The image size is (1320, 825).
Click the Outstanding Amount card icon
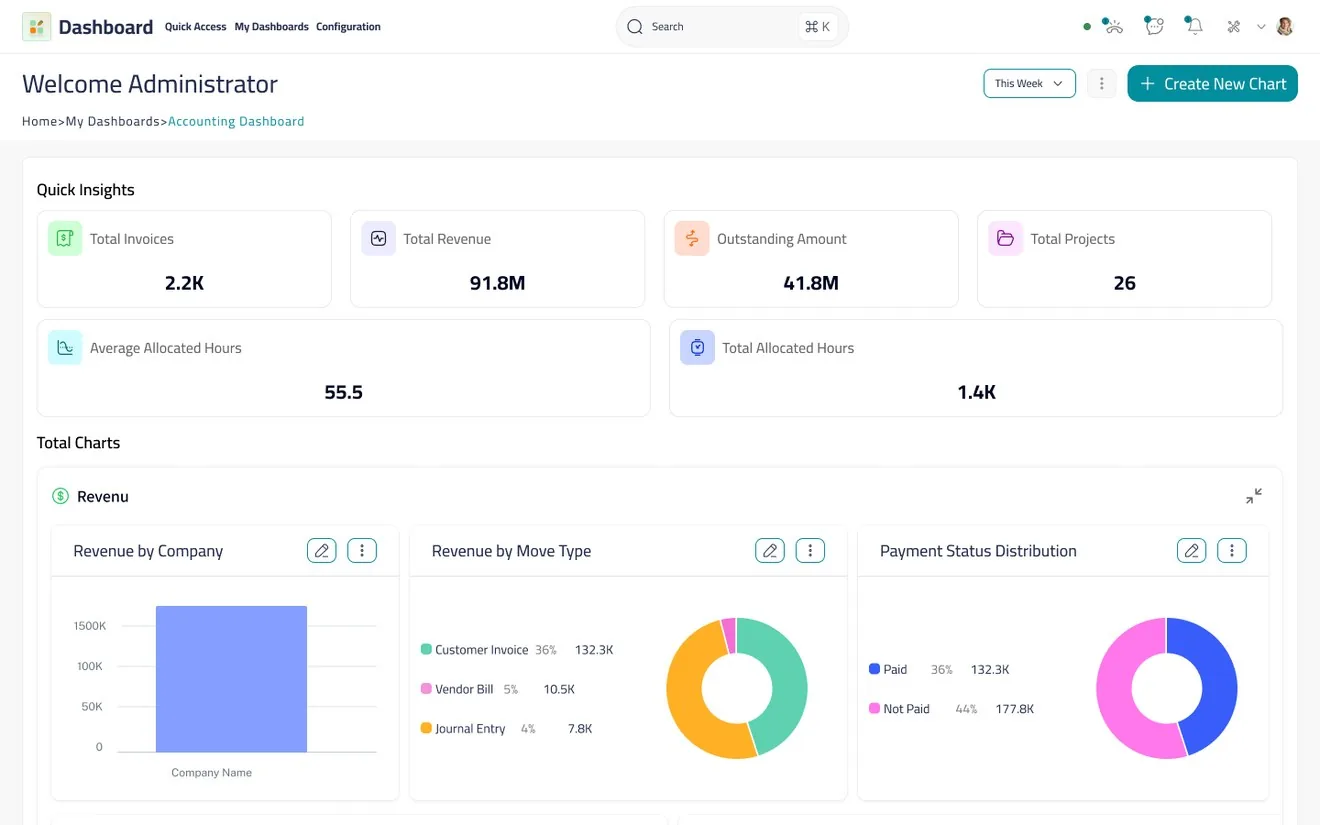[692, 238]
